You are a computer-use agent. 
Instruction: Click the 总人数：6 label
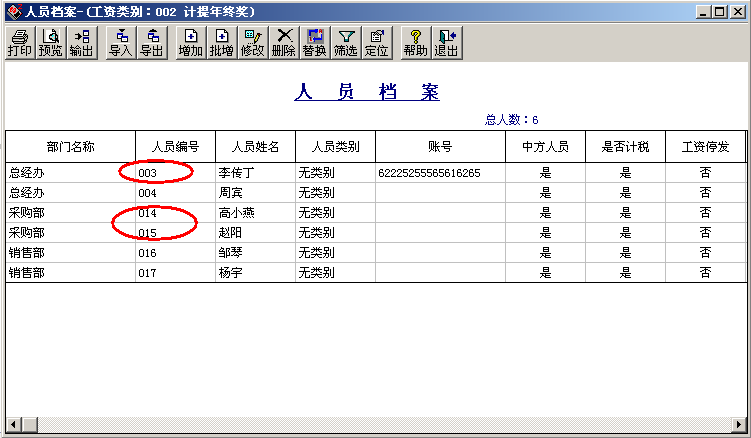pyautogui.click(x=512, y=120)
